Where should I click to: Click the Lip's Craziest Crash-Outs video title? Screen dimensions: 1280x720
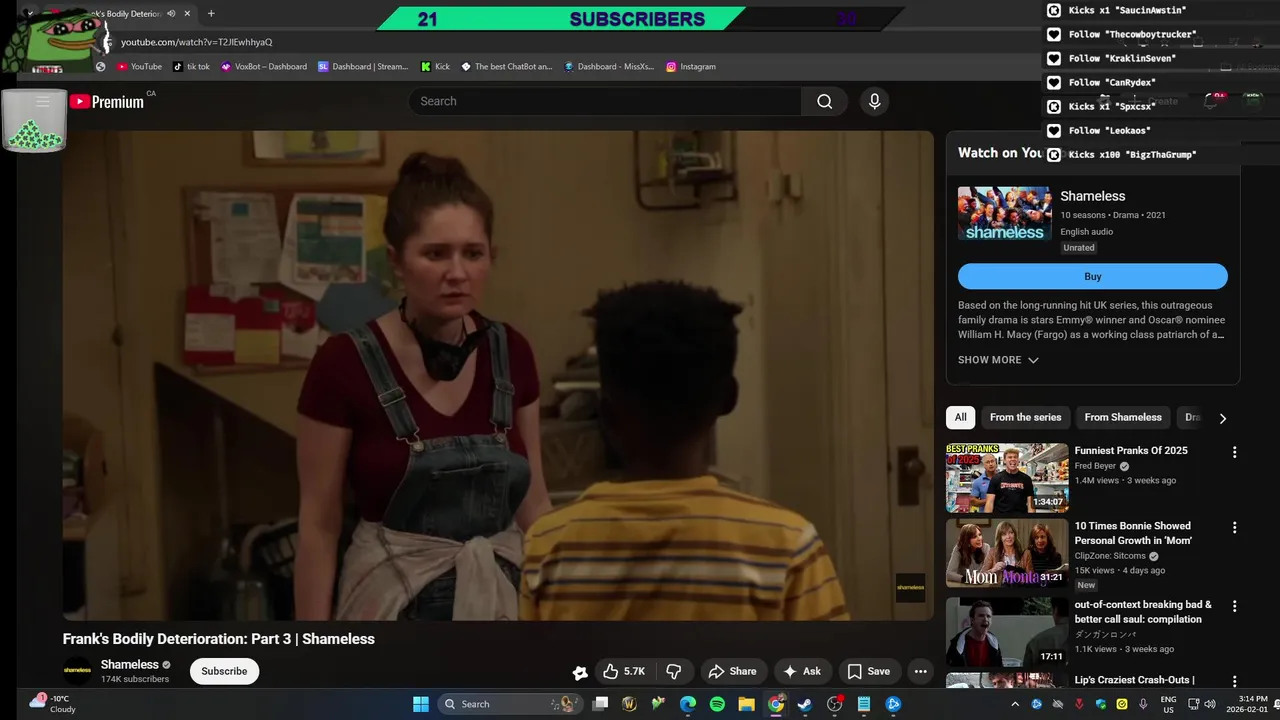click(x=1134, y=680)
